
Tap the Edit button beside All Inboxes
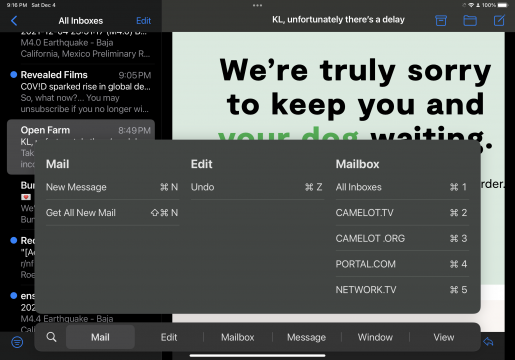click(144, 21)
